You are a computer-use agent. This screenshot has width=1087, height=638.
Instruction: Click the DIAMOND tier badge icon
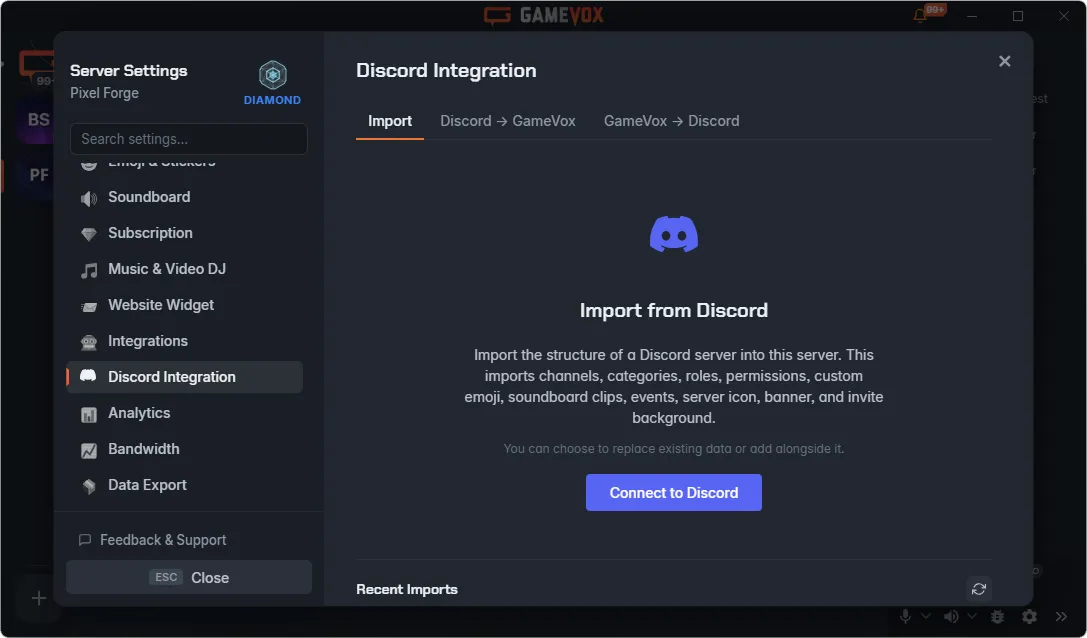pyautogui.click(x=273, y=75)
